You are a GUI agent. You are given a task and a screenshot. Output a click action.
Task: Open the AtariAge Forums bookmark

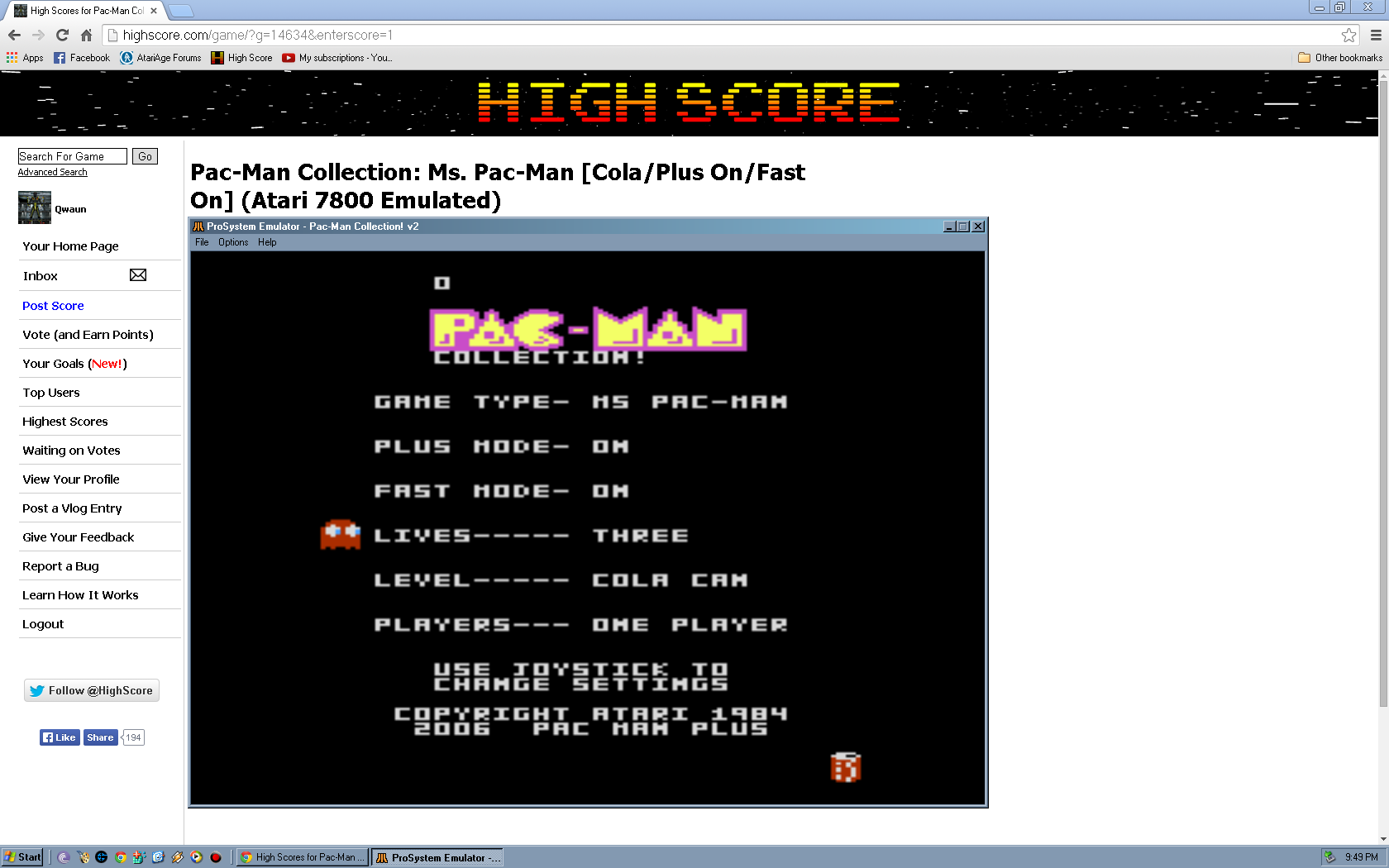pyautogui.click(x=161, y=58)
